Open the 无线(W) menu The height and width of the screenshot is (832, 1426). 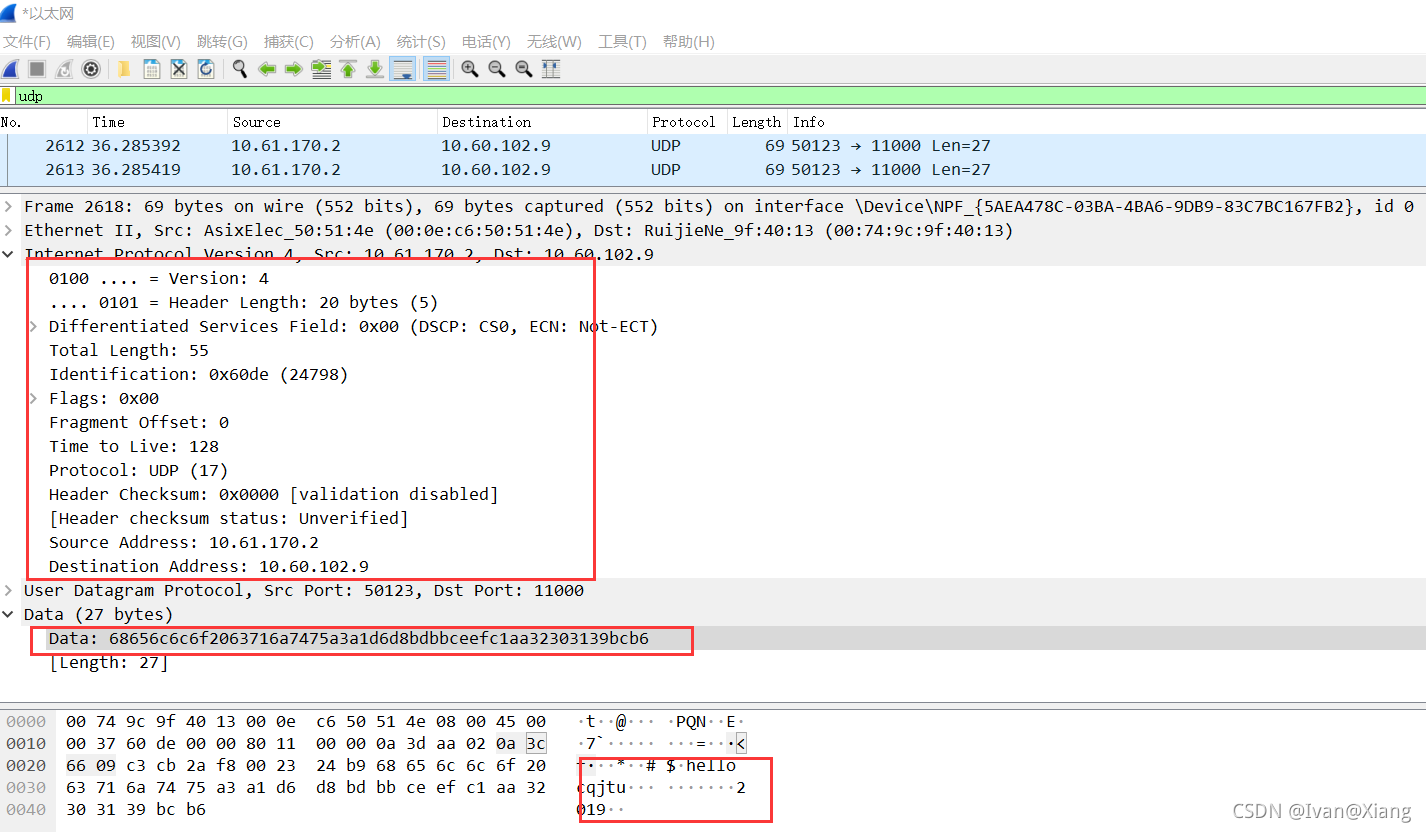[554, 42]
